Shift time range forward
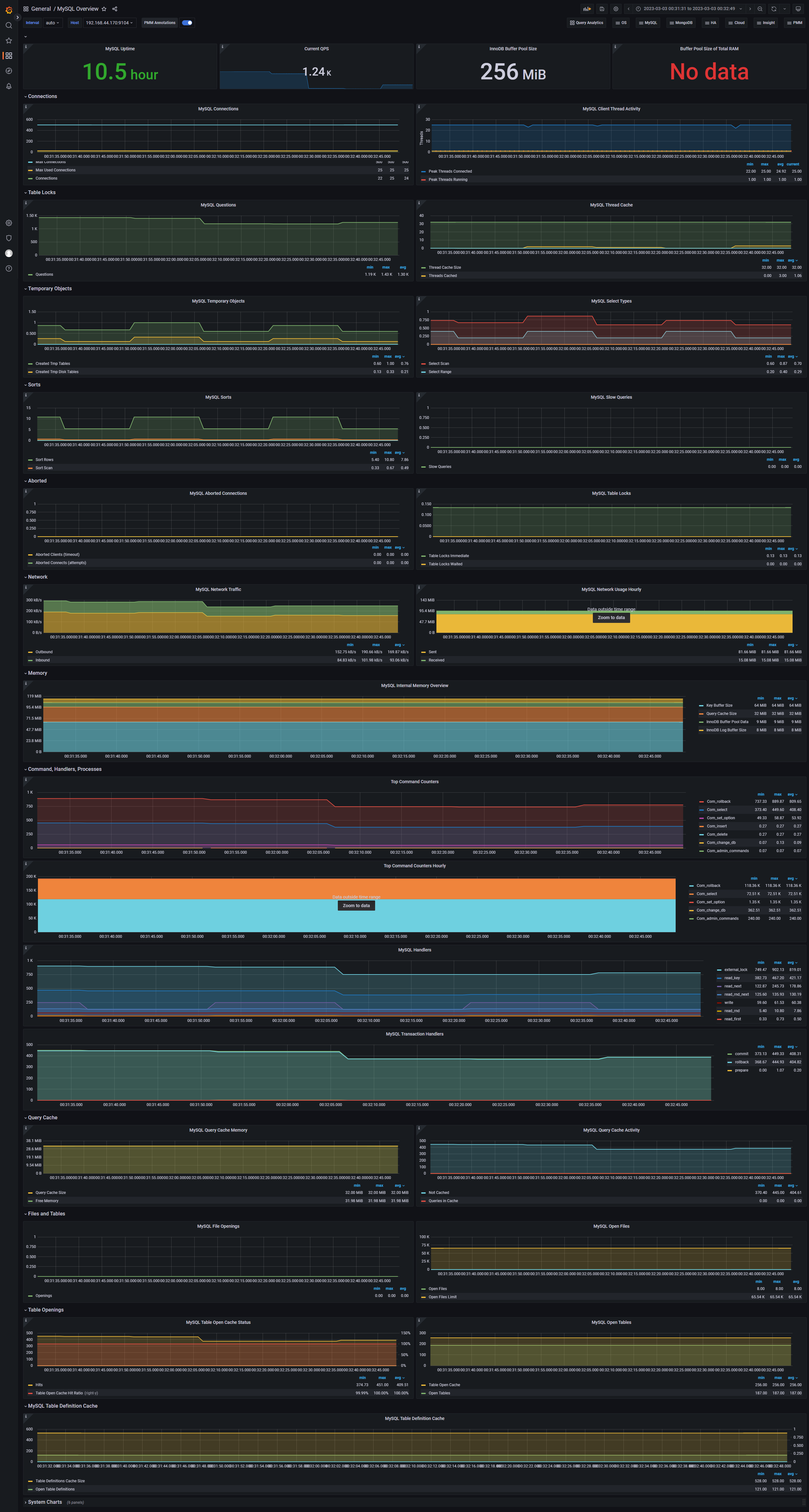This screenshot has height=1512, width=809. click(750, 9)
